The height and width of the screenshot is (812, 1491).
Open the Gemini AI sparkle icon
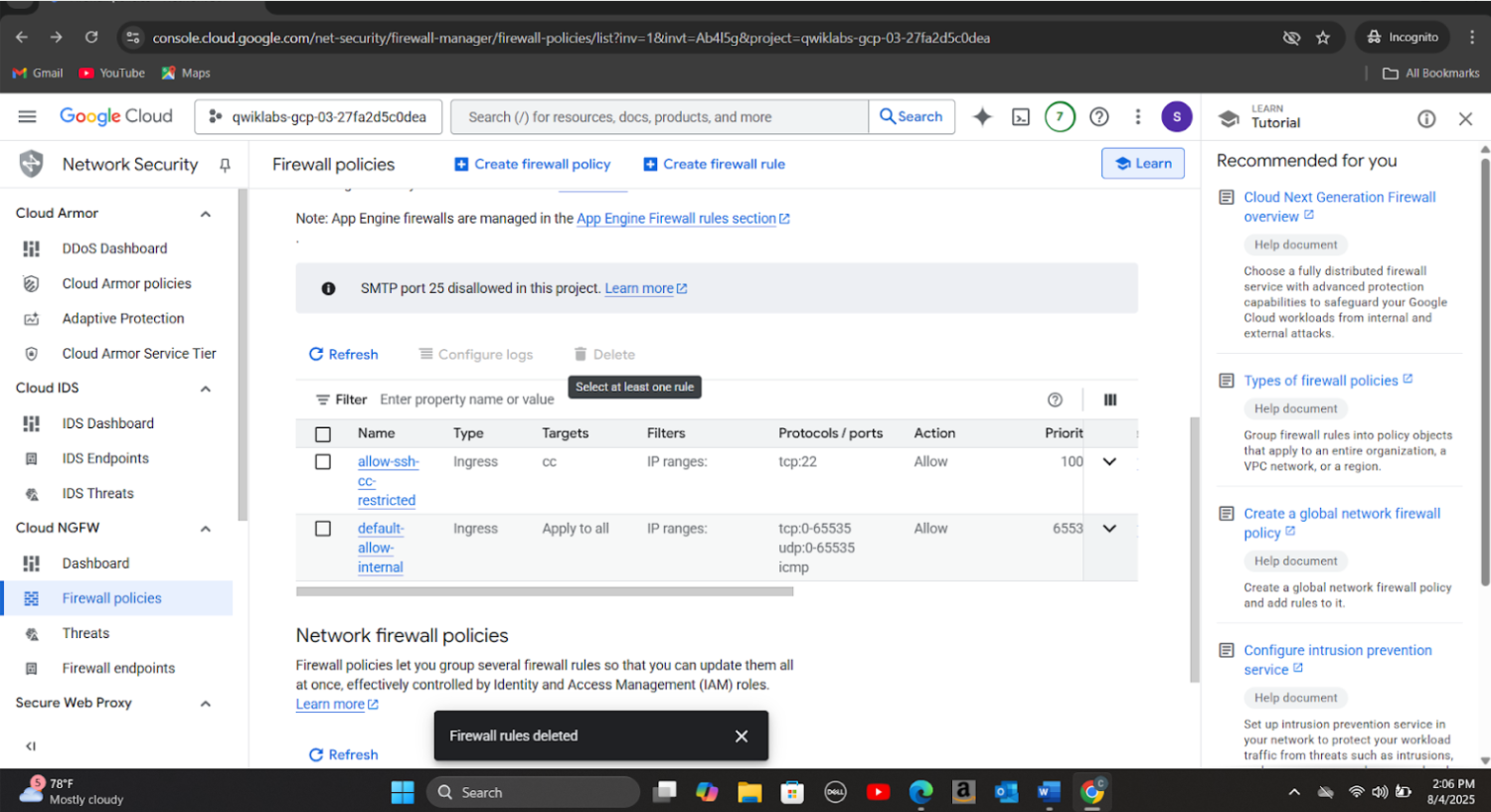click(x=982, y=117)
